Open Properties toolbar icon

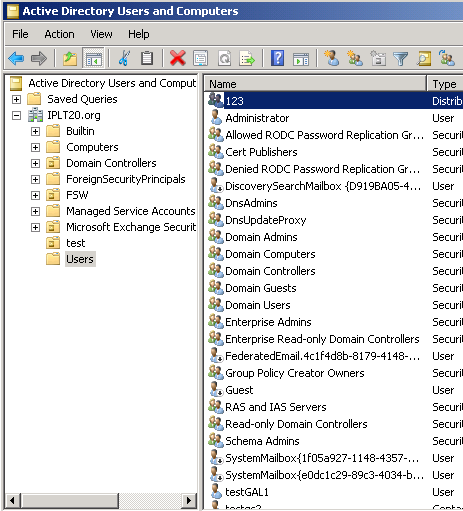coord(200,59)
